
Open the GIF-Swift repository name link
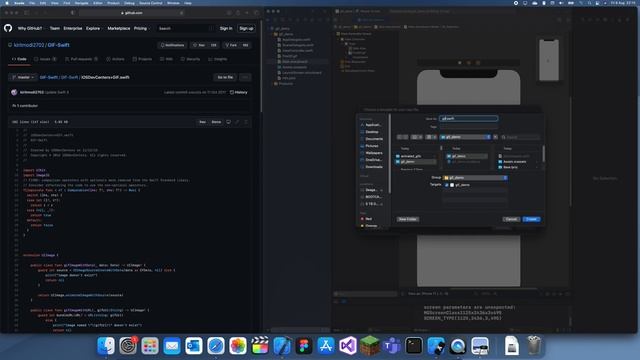pyautogui.click(x=58, y=45)
